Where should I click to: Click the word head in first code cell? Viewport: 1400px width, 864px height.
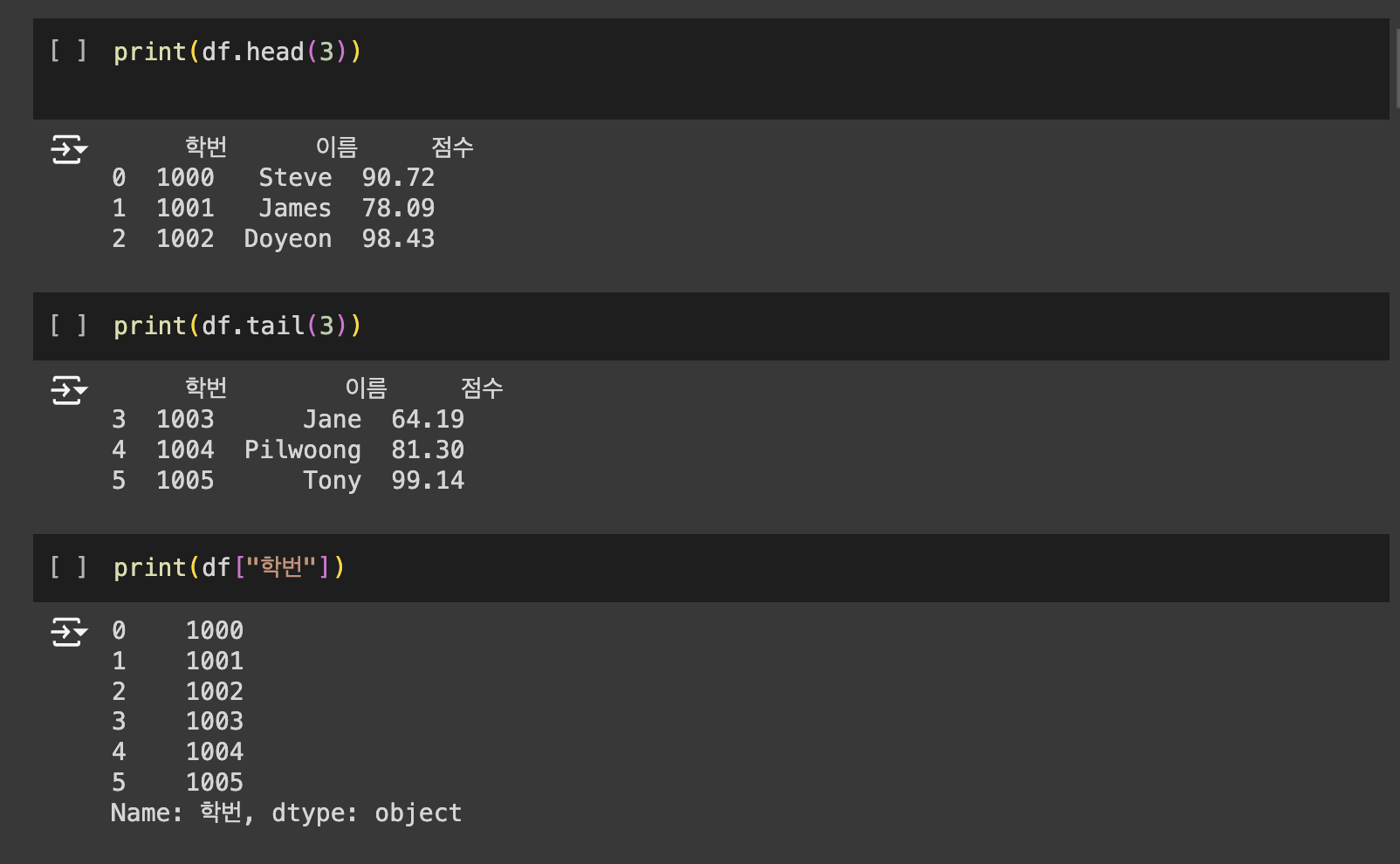pyautogui.click(x=274, y=51)
